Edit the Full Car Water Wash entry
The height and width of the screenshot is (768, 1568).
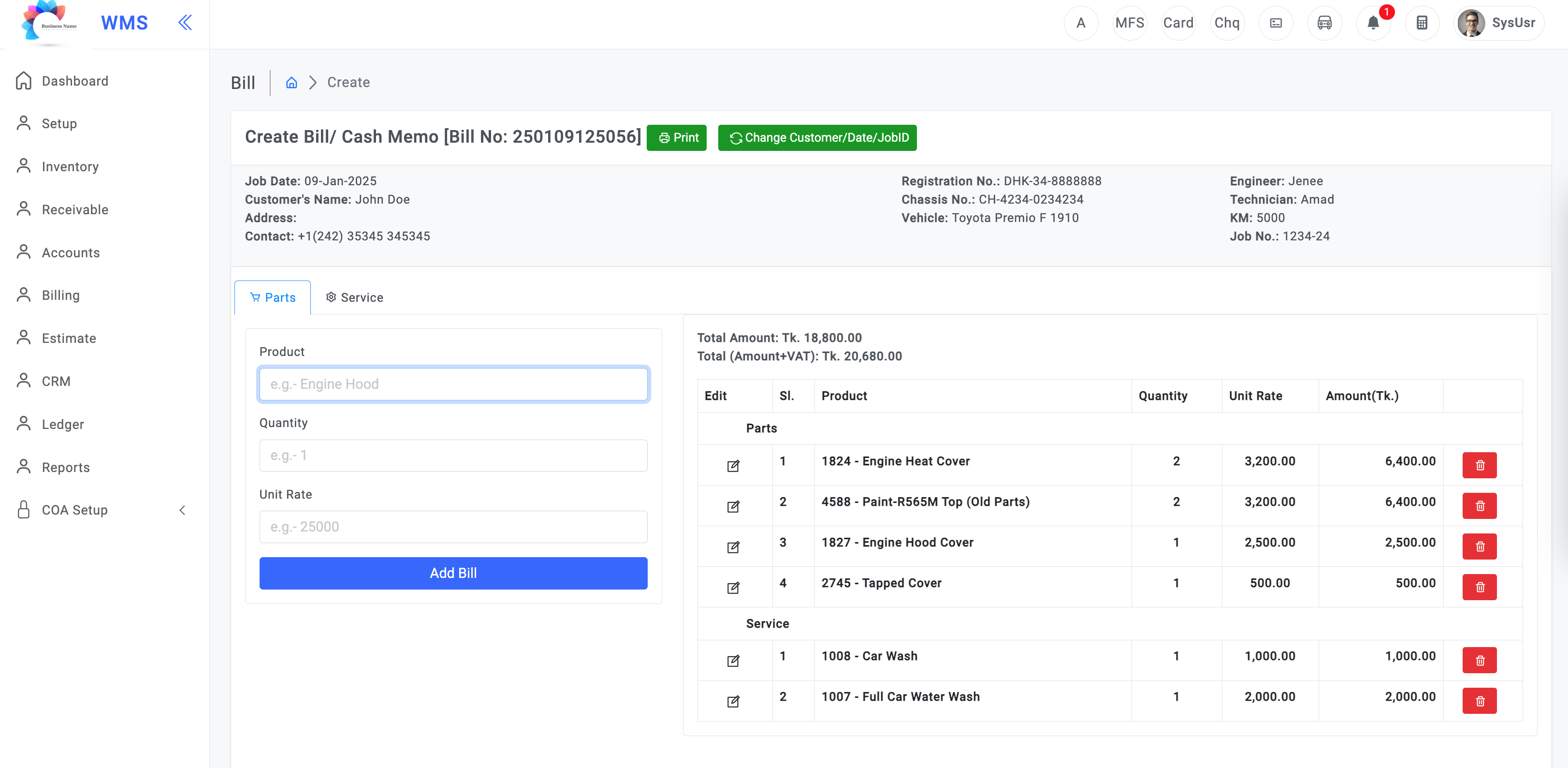(x=733, y=702)
